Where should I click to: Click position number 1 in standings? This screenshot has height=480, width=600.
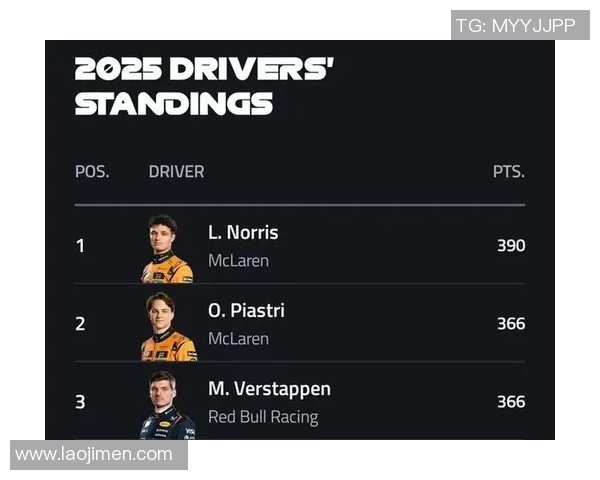click(80, 245)
